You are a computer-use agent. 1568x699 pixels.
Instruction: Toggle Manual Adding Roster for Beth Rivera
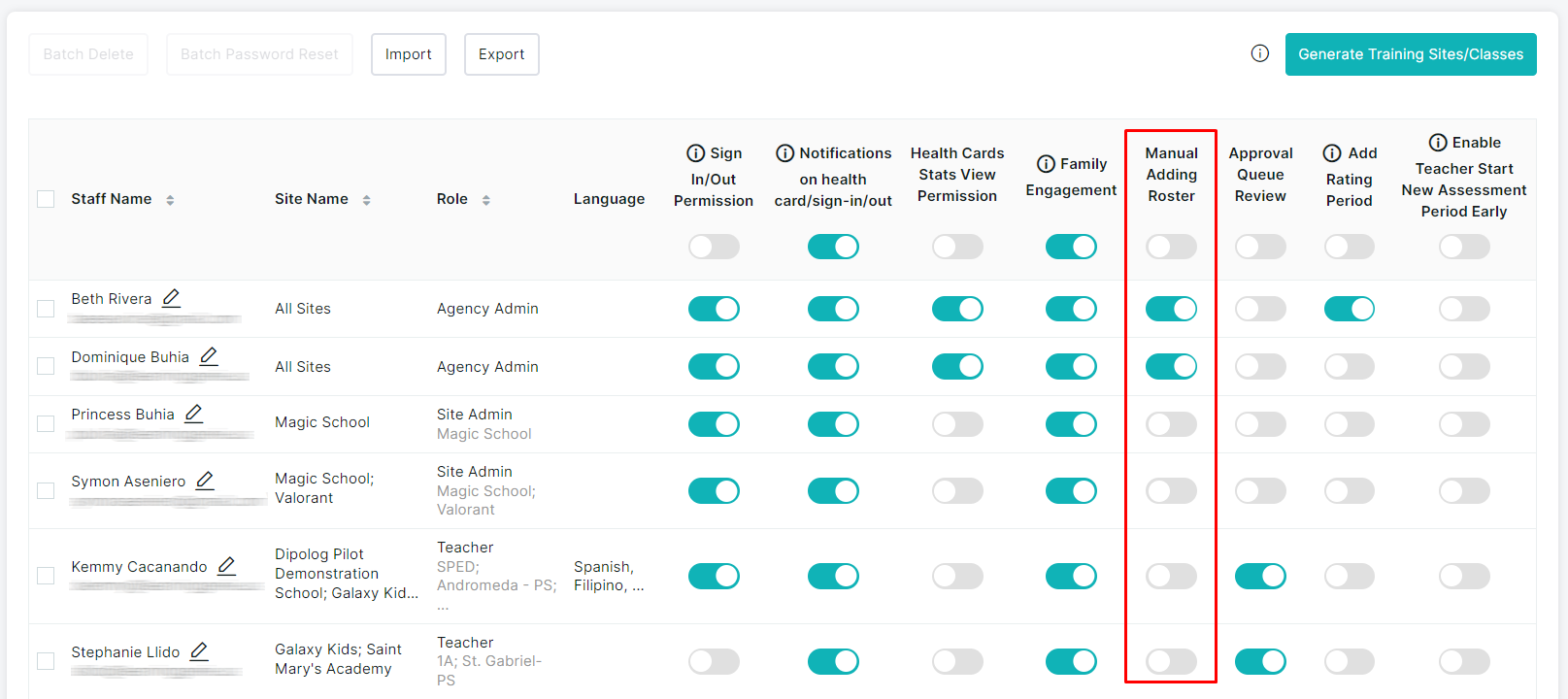click(x=1171, y=309)
